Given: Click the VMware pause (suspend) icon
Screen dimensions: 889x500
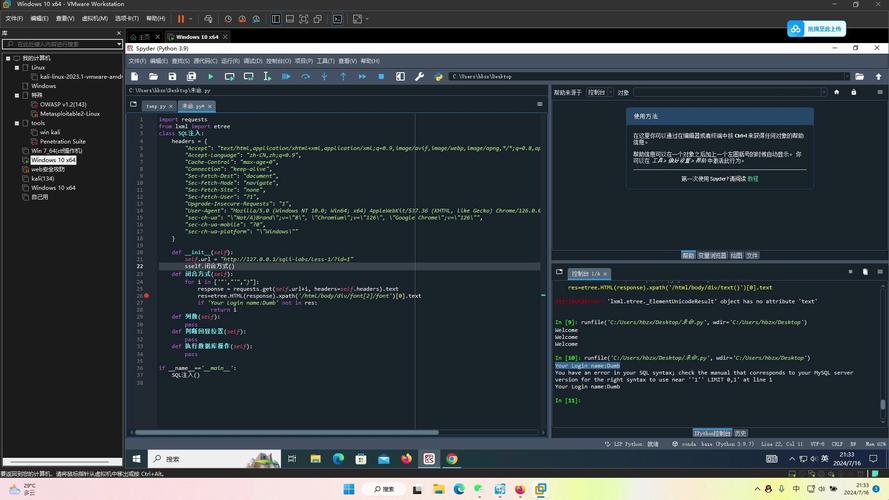Looking at the screenshot, I should (x=181, y=19).
